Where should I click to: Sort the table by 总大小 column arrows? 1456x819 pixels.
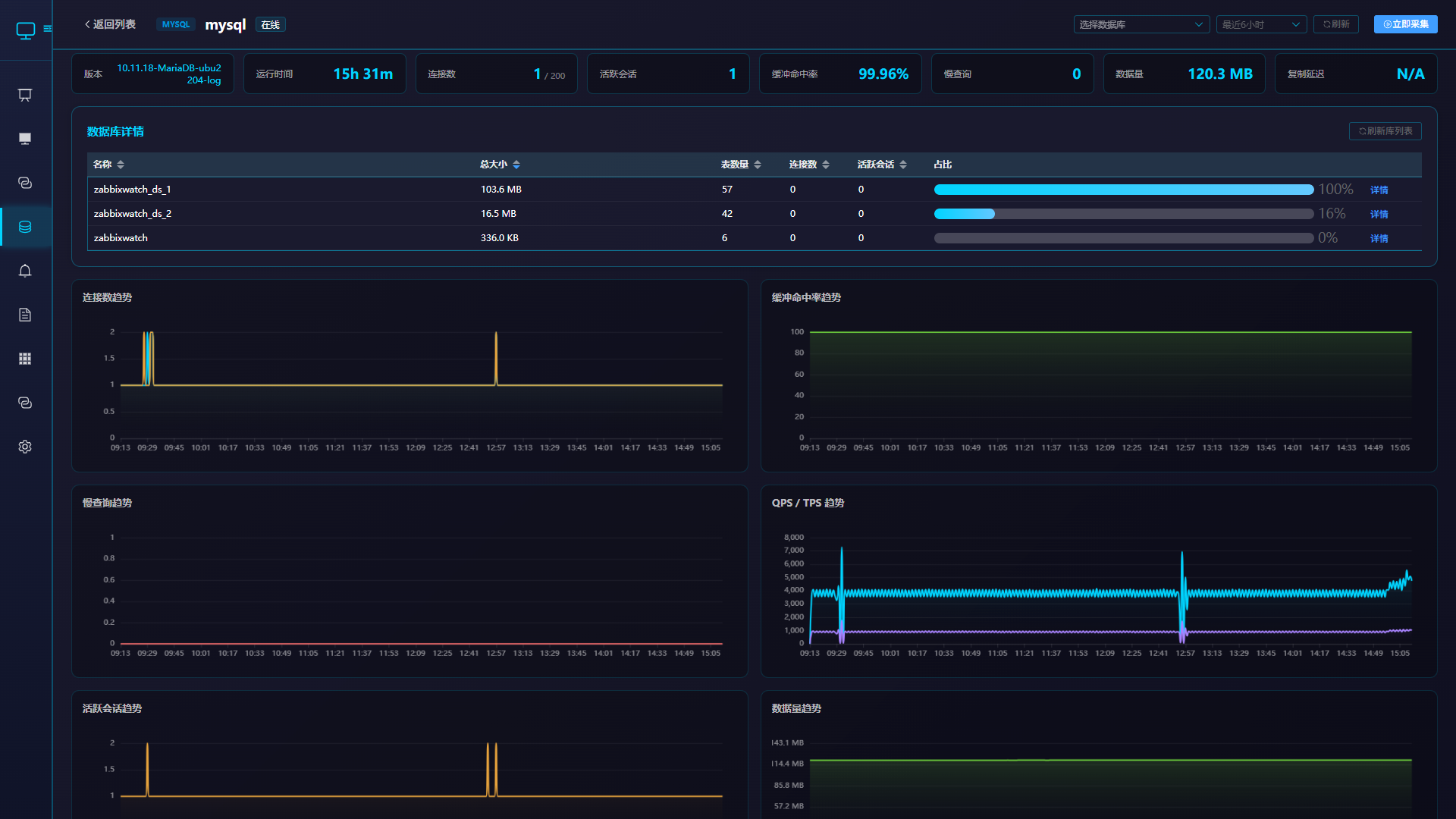coord(516,165)
